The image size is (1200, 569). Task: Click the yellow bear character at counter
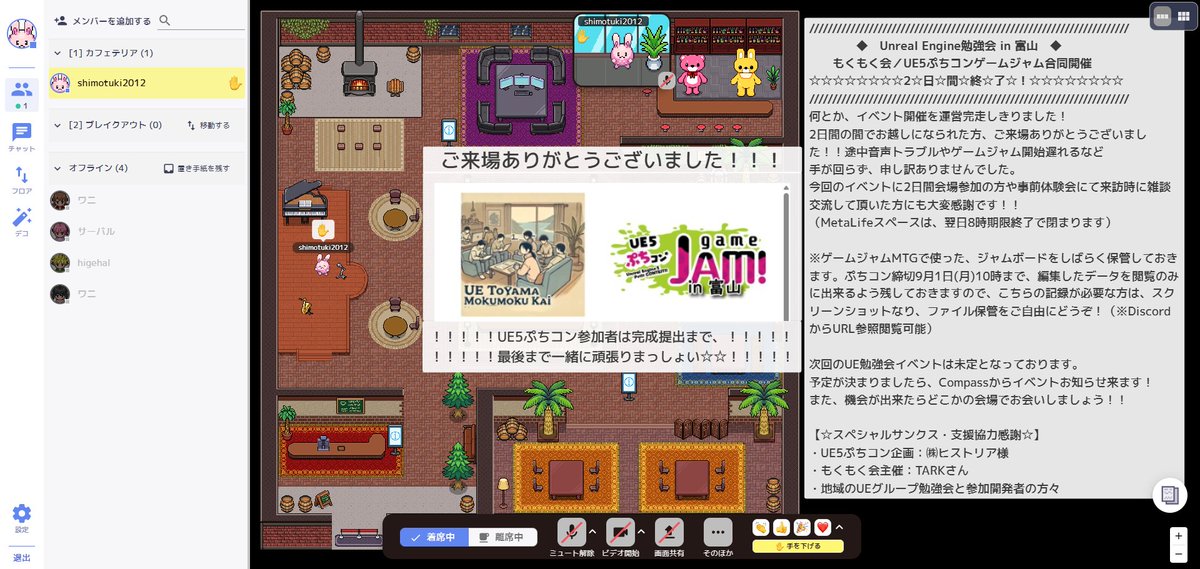pos(744,73)
